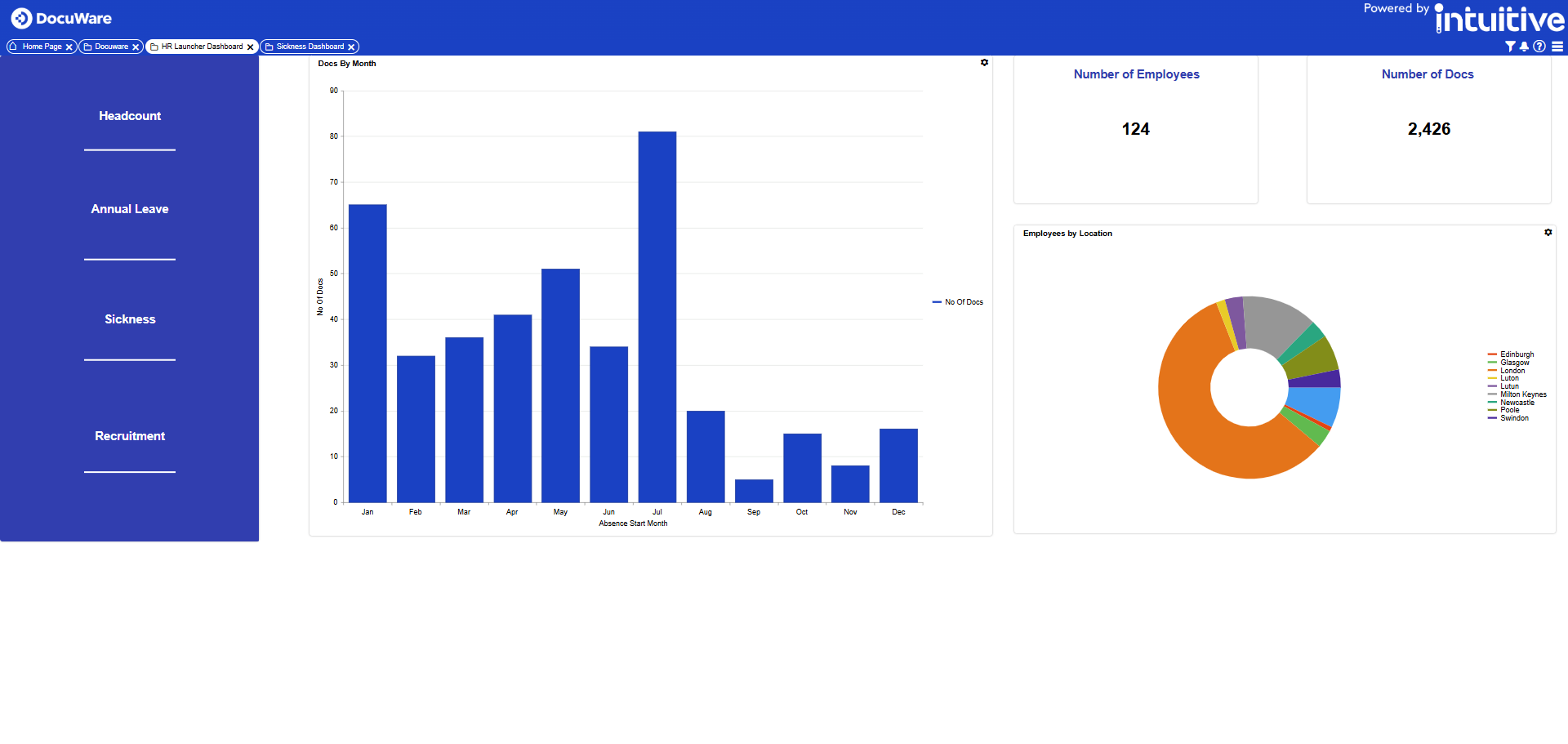Open the hamburger menu icon
The image size is (1568, 744).
(x=1557, y=47)
